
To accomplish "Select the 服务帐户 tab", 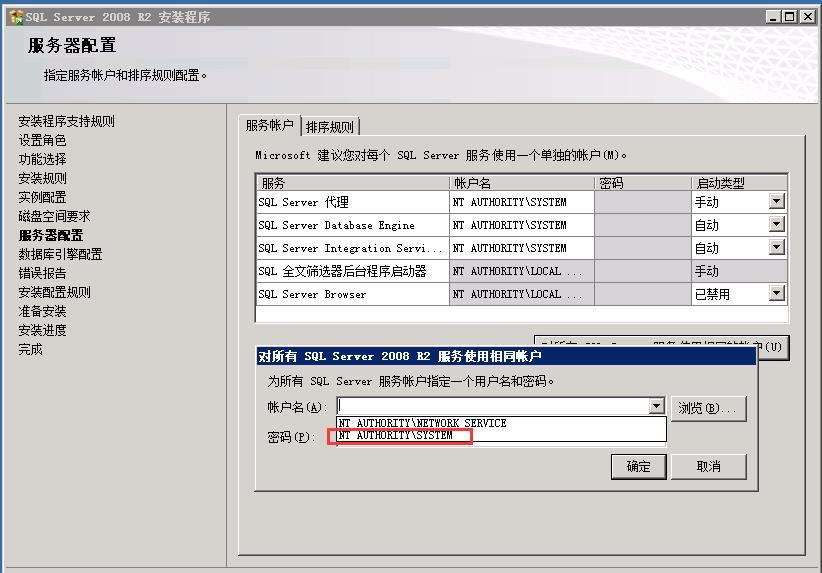I will coord(269,125).
